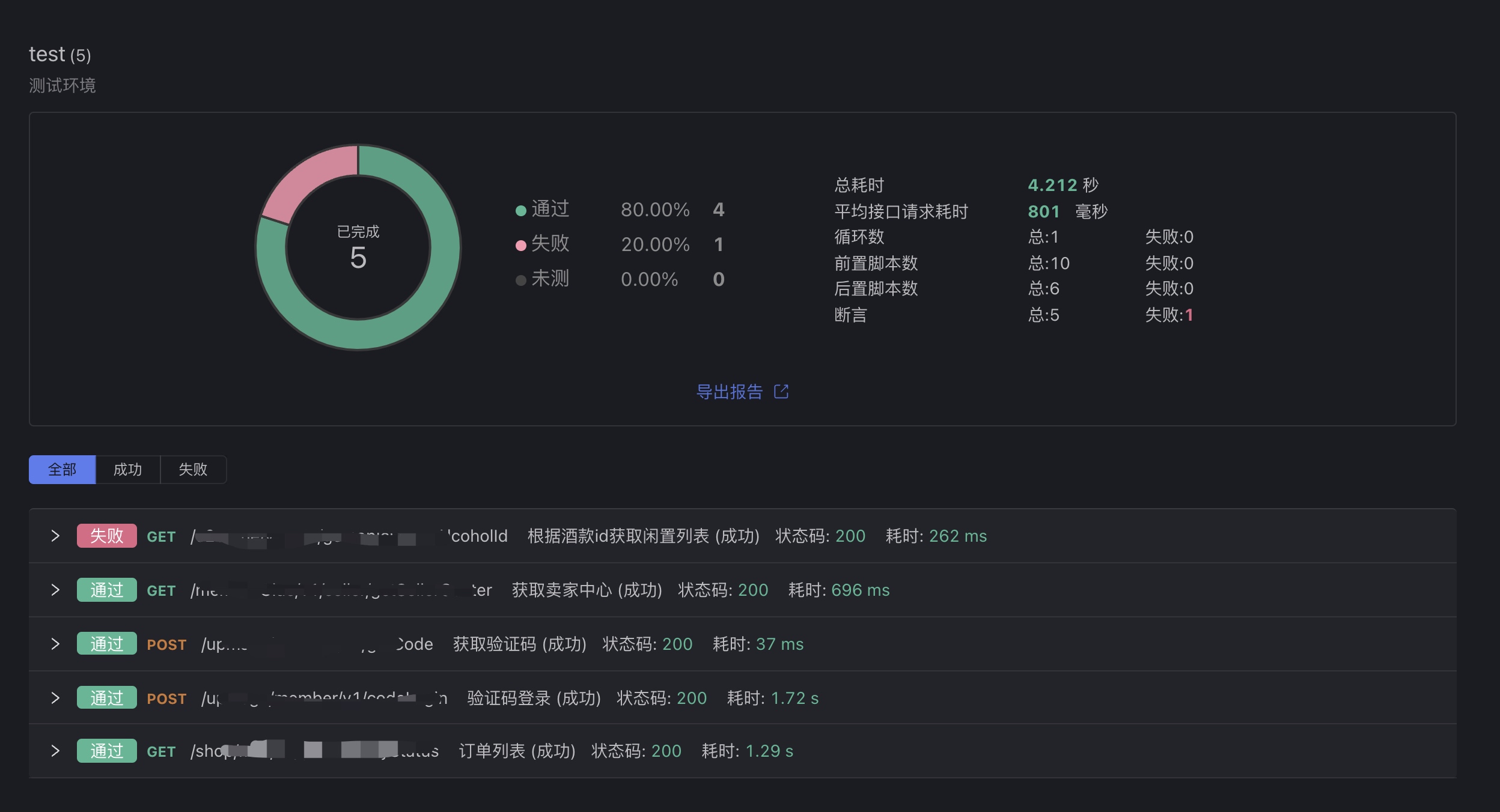Screen dimensions: 1500x812
Task: Switch to the 成功 filter tab
Action: (127, 470)
